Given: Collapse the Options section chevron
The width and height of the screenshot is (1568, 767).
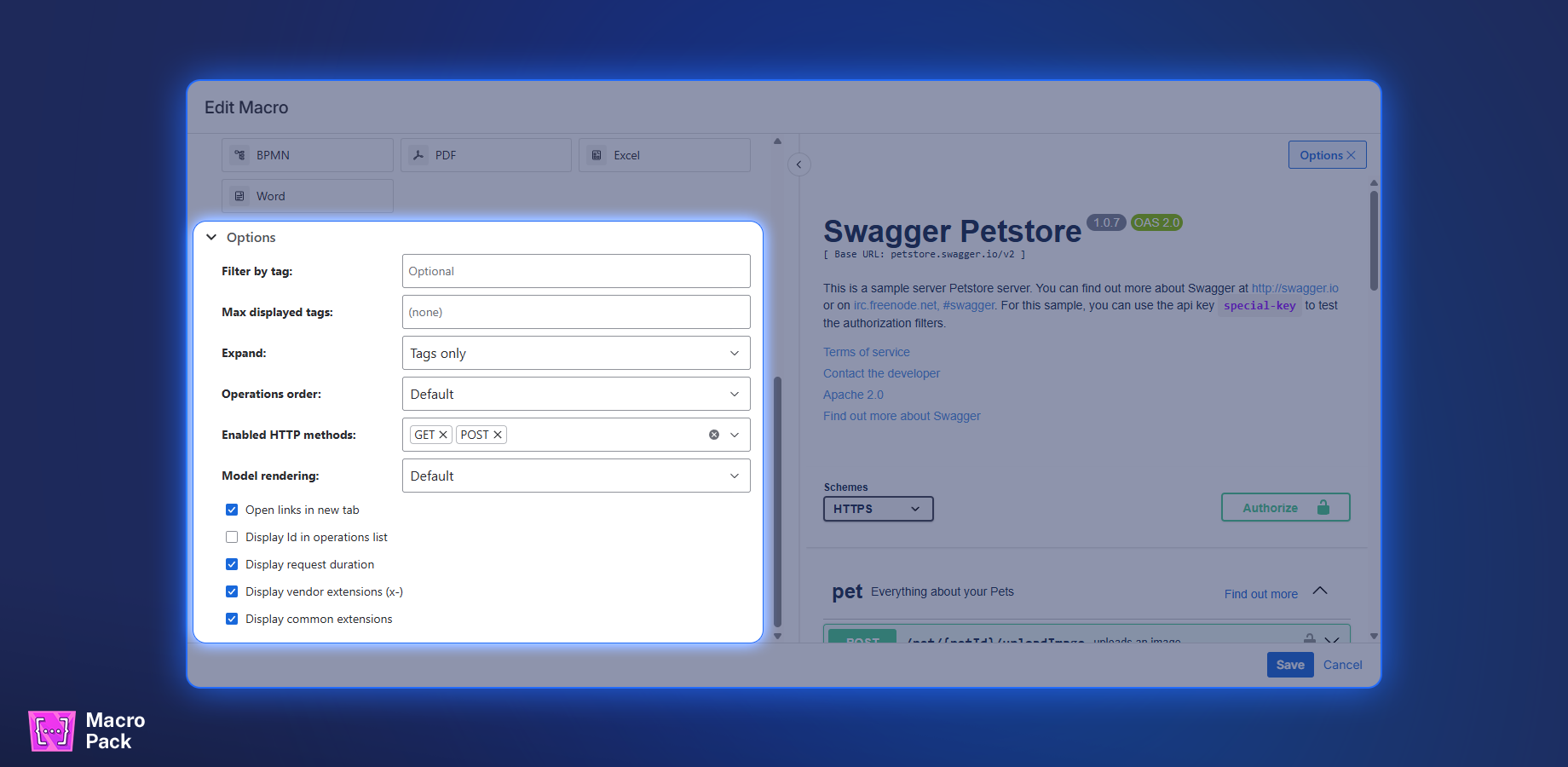Looking at the screenshot, I should click(x=211, y=237).
